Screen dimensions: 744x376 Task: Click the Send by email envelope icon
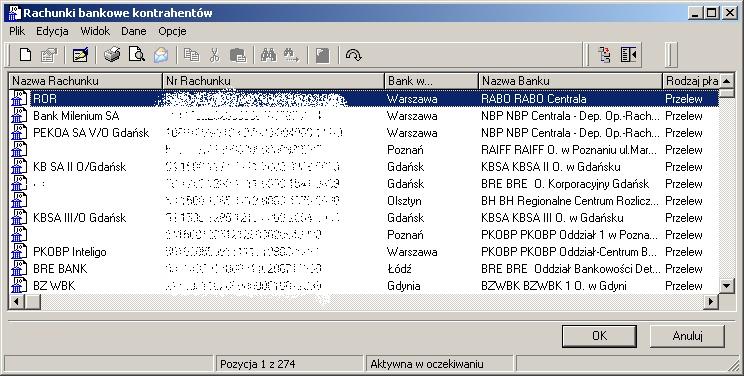(161, 55)
